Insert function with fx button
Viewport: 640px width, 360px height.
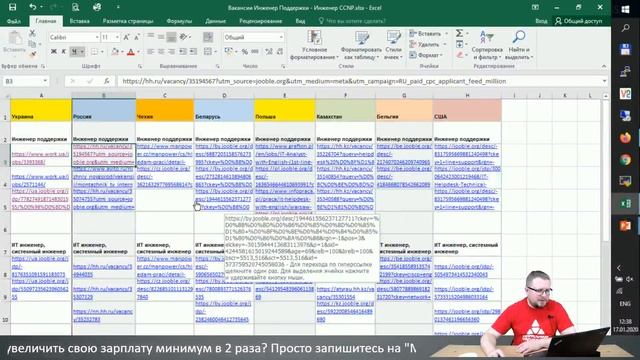click(107, 81)
